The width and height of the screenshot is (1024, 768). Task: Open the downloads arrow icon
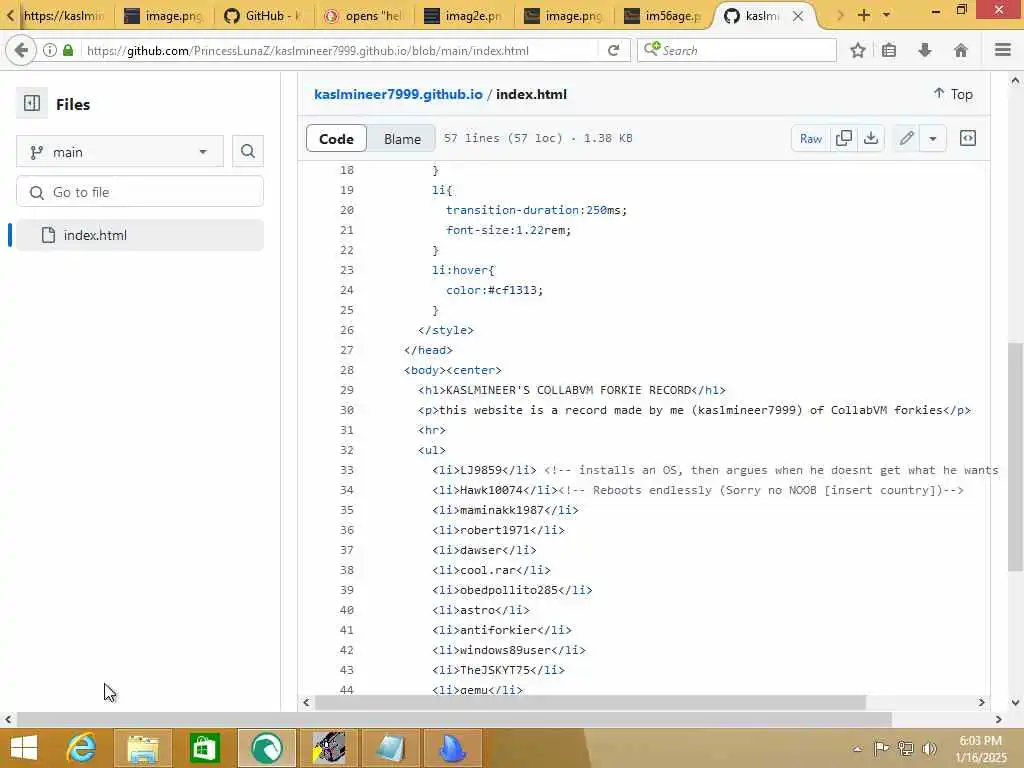(925, 50)
